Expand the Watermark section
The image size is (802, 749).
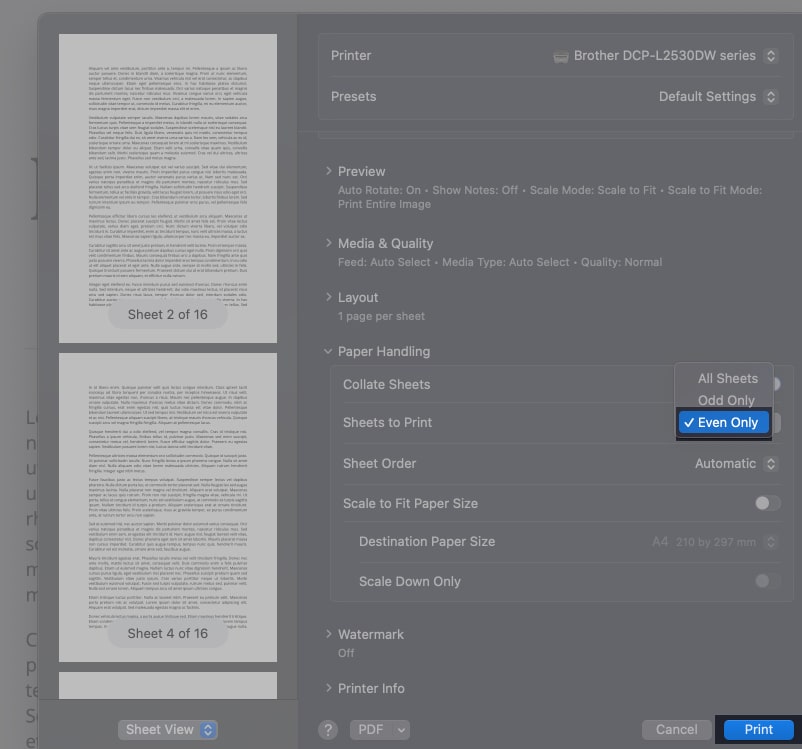[328, 634]
